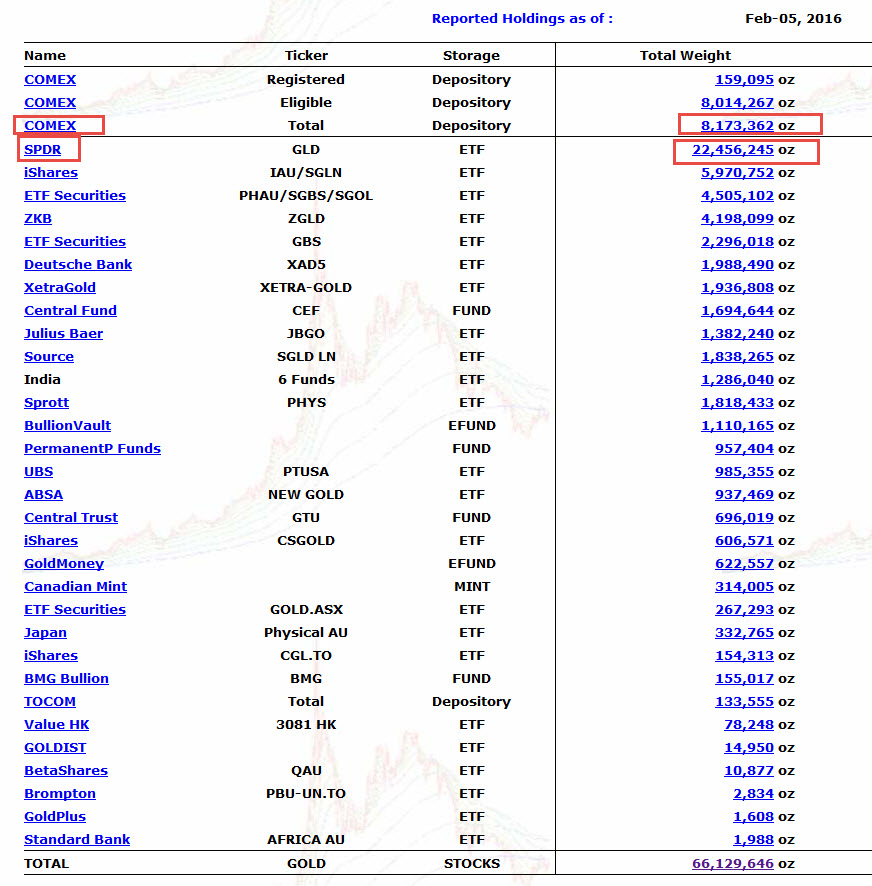Image resolution: width=872 pixels, height=886 pixels.
Task: Click the 1,988,490 Deutsche Bank weight link
Action: 737,264
